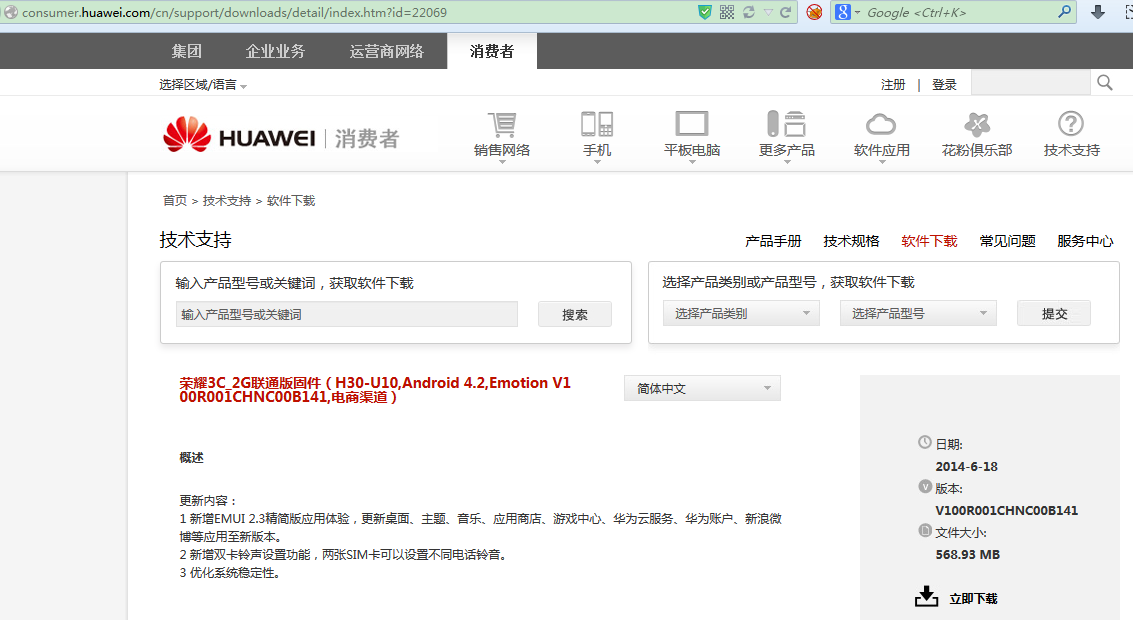Open the address bar history dropdown arrow
This screenshot has width=1133, height=620.
(768, 12)
